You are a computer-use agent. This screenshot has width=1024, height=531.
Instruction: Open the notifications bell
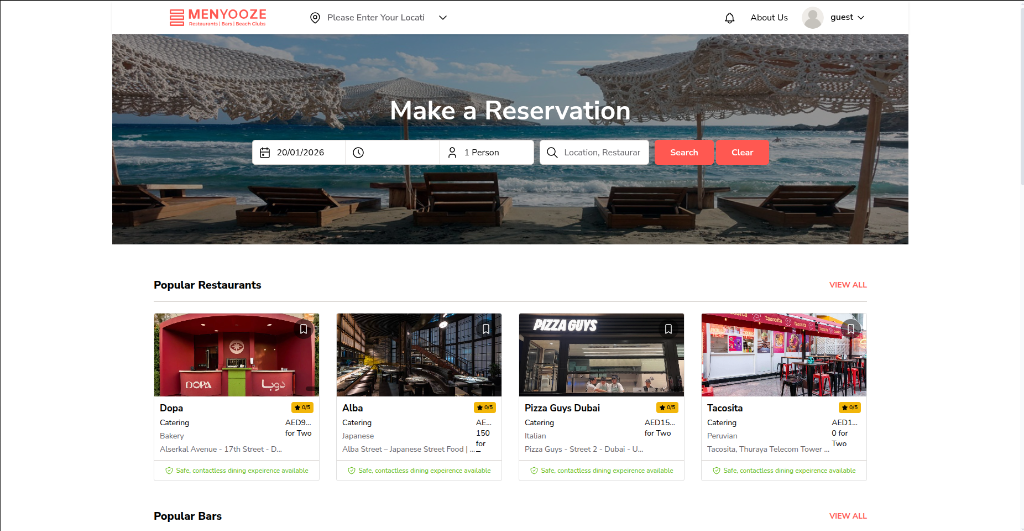point(729,18)
